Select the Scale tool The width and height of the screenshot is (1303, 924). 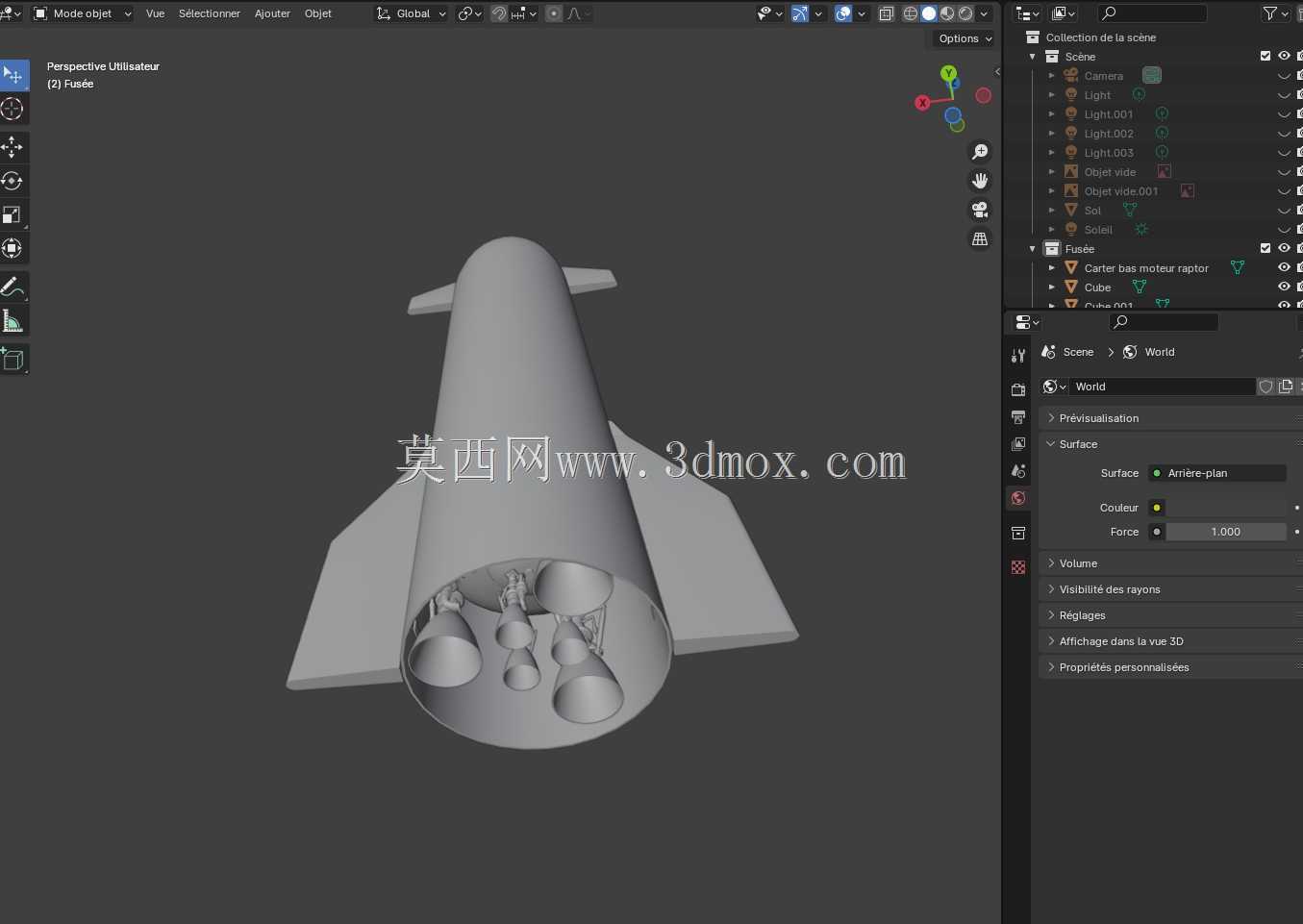pyautogui.click(x=13, y=214)
